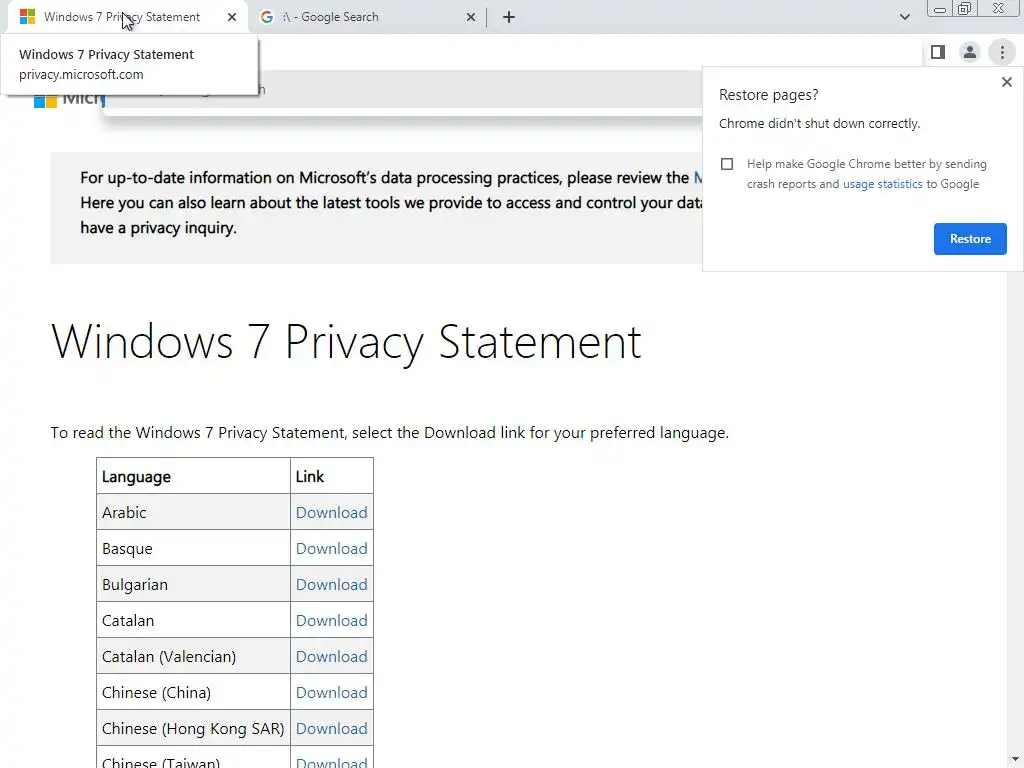Toggle the Chrome side panel icon

(938, 52)
